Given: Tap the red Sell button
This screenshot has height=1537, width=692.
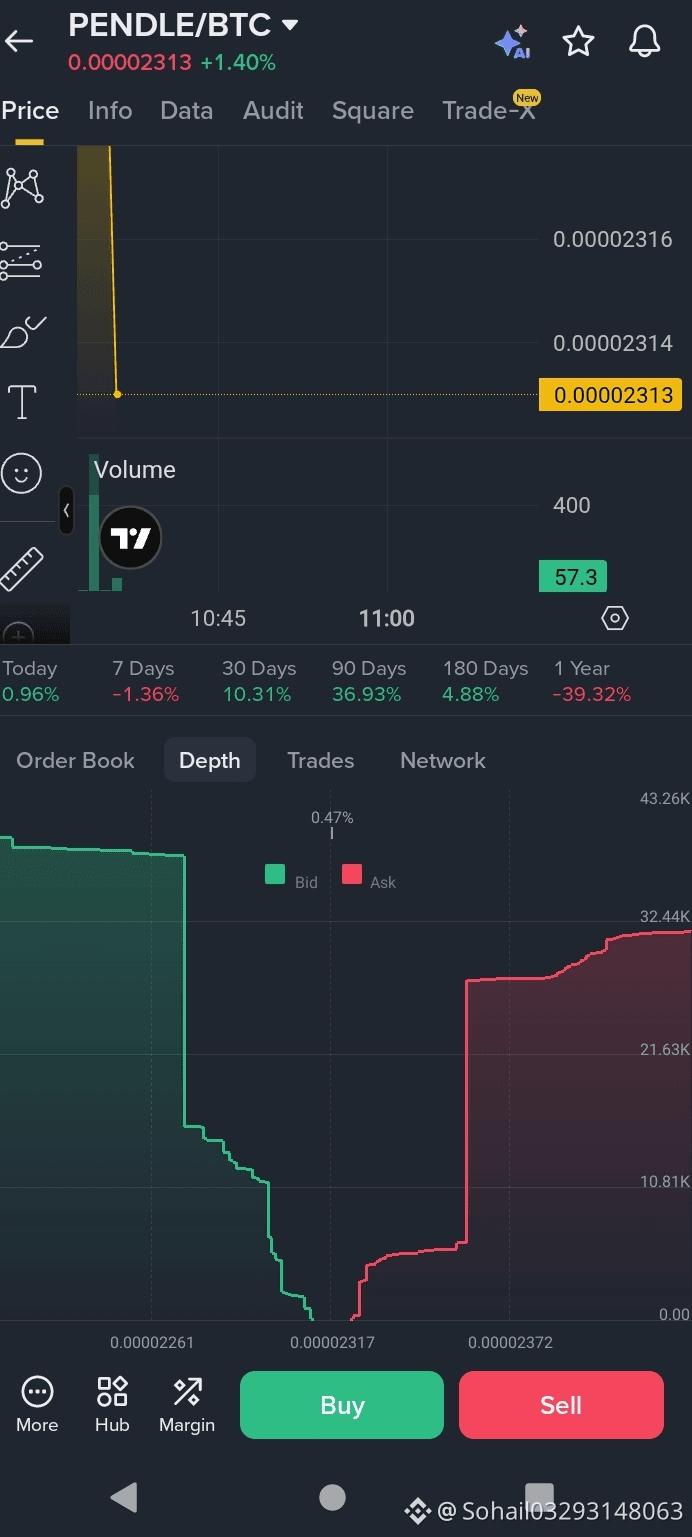Looking at the screenshot, I should point(561,1405).
